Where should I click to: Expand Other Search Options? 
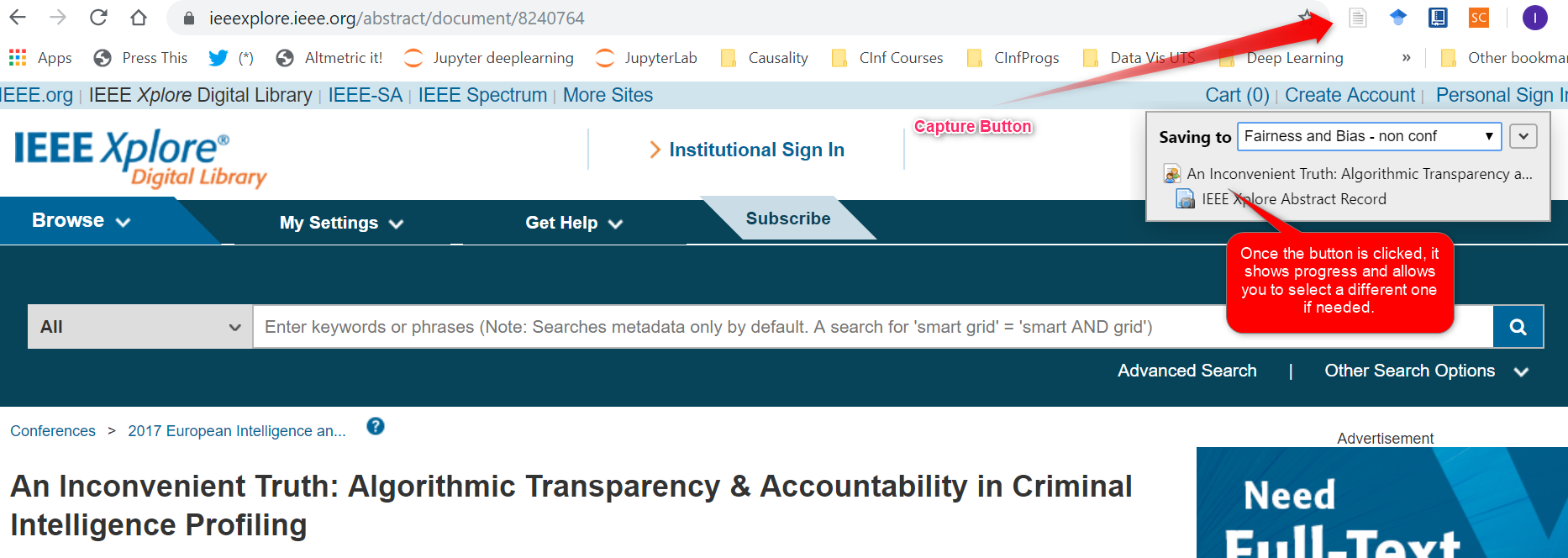(1426, 371)
